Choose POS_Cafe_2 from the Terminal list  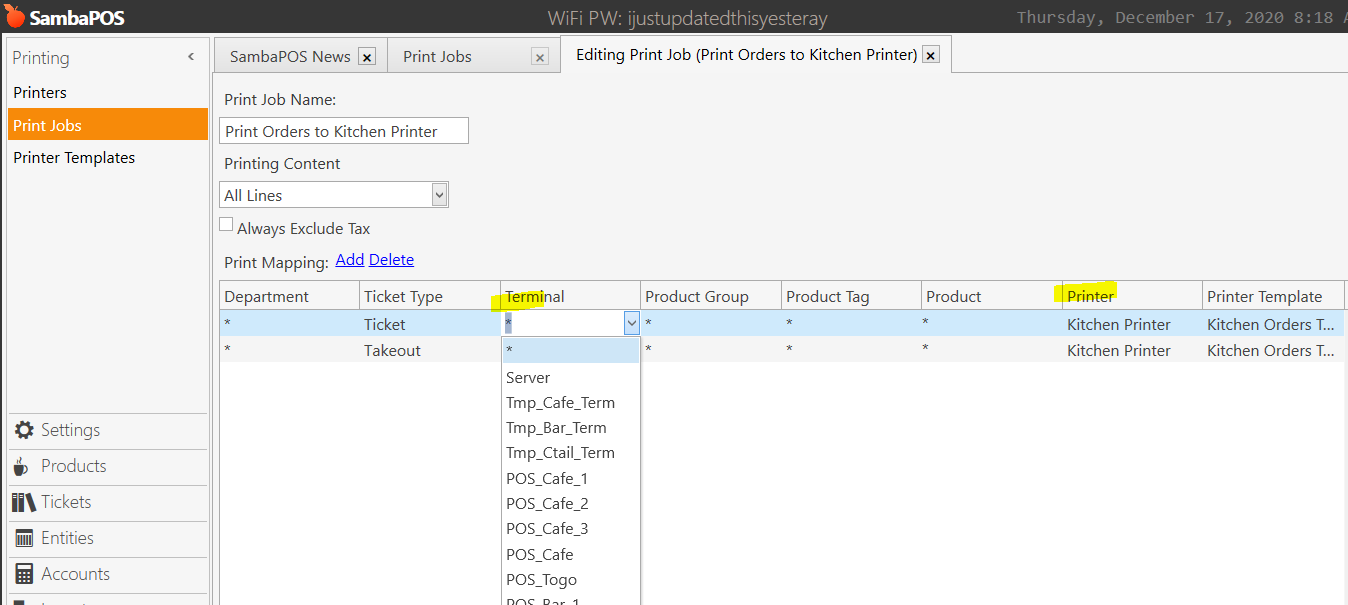570,504
